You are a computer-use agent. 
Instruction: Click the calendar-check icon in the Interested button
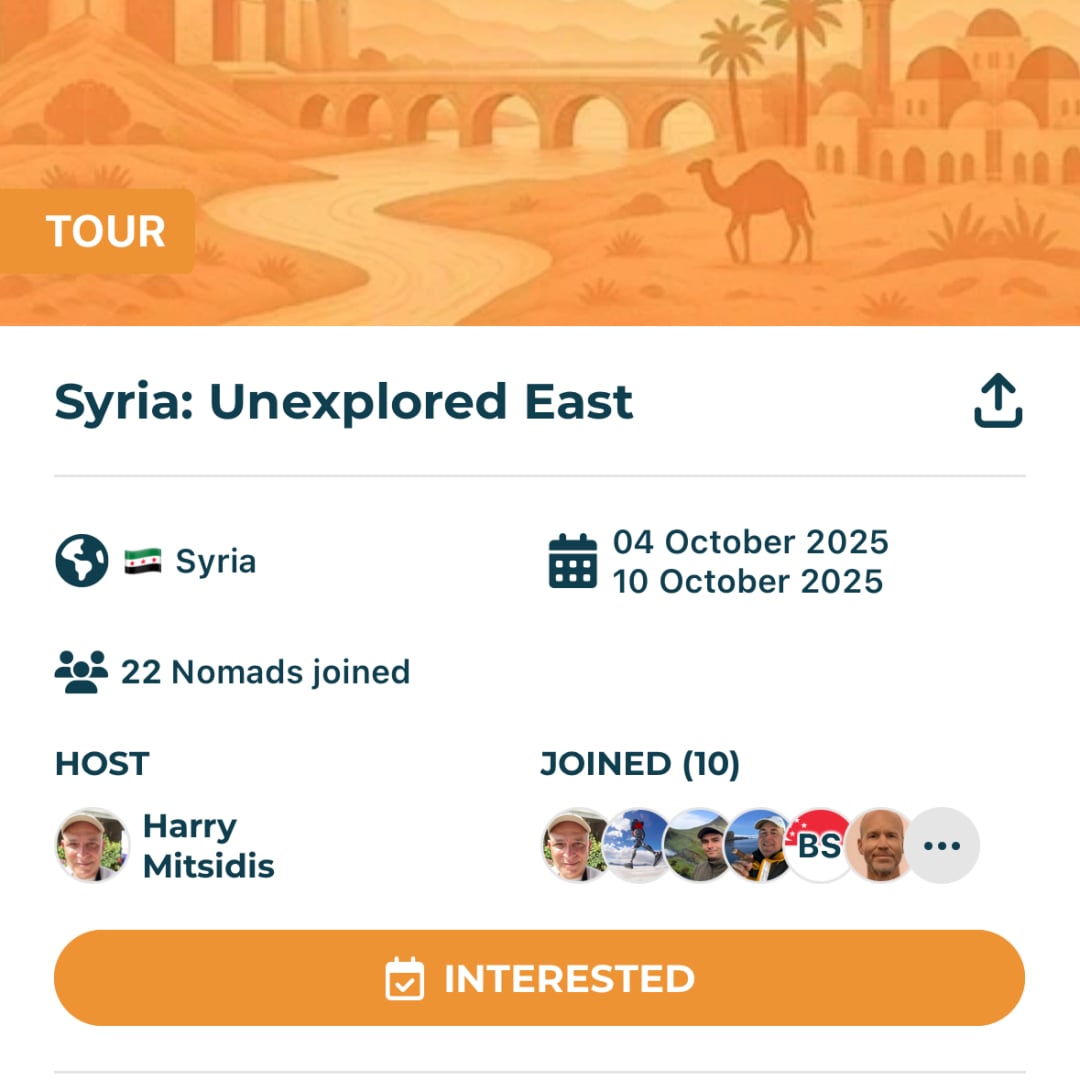pyautogui.click(x=405, y=979)
